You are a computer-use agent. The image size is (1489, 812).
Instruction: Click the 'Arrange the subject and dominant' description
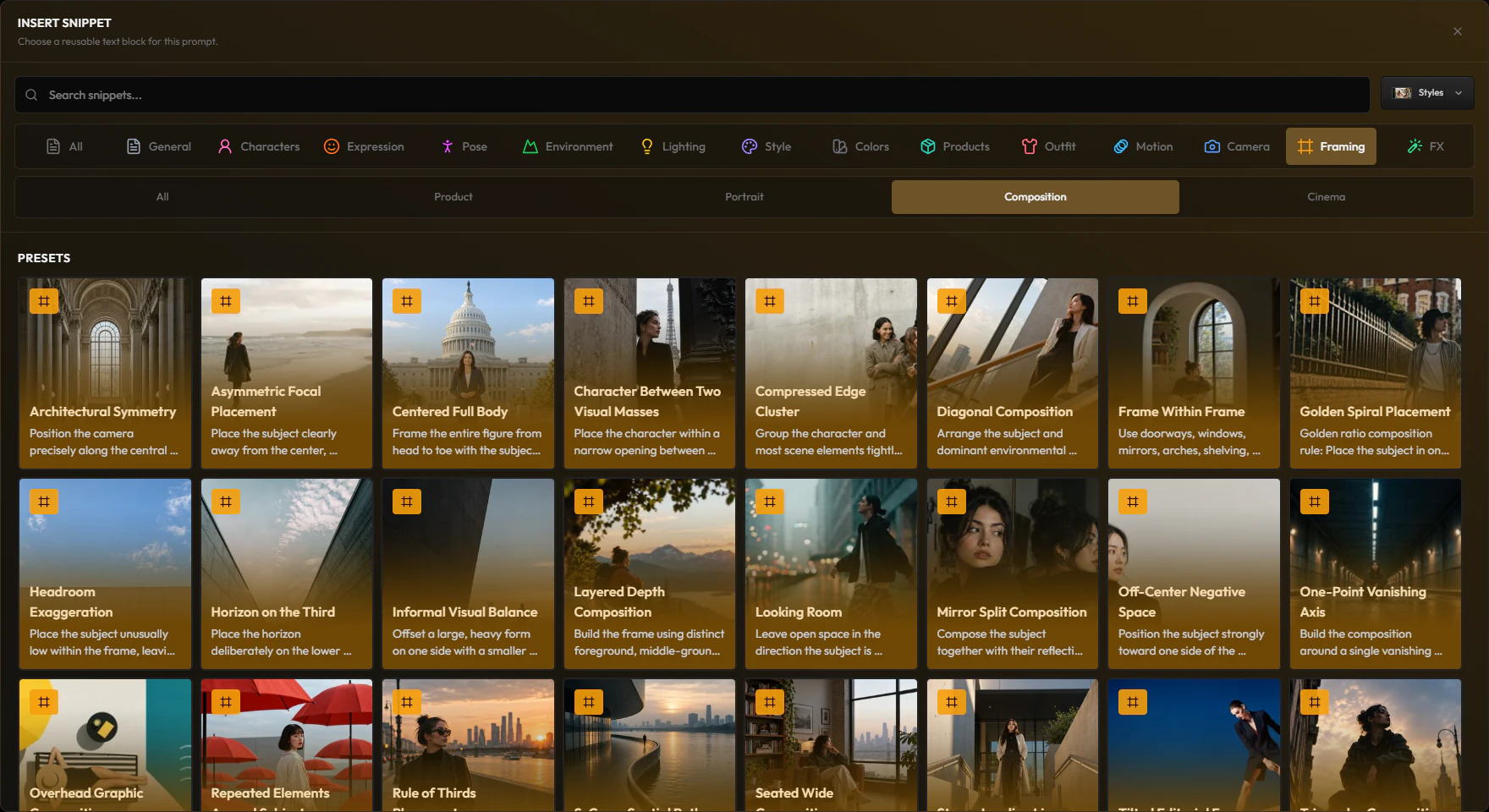click(x=1007, y=442)
